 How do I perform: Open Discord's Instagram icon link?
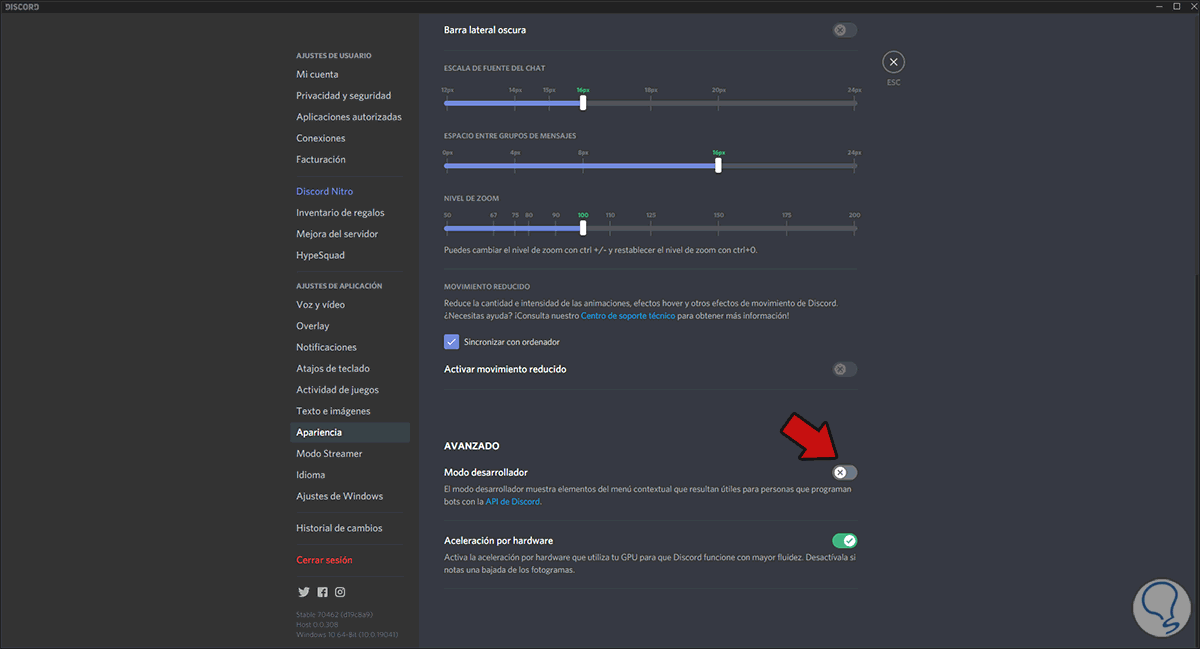(x=340, y=592)
